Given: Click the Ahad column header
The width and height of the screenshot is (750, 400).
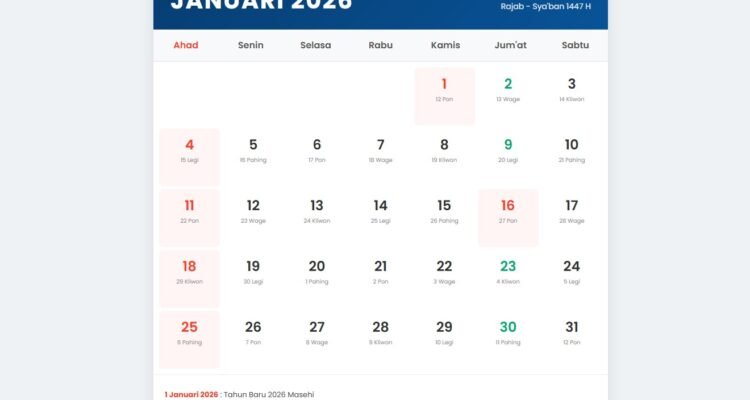Looking at the screenshot, I should click(x=186, y=45).
